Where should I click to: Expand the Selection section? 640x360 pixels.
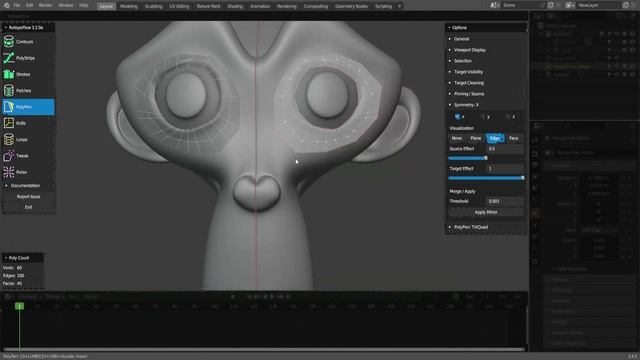point(485,61)
